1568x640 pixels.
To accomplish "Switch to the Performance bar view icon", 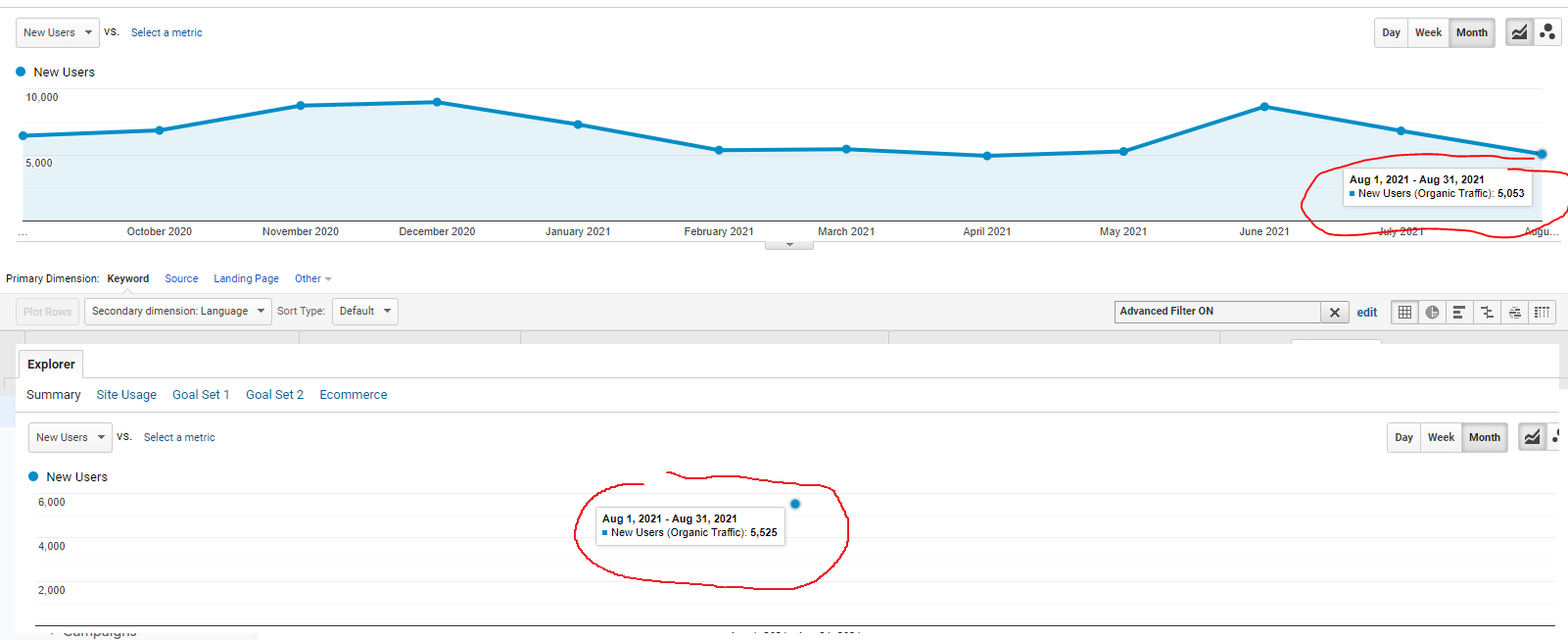I will point(1459,312).
